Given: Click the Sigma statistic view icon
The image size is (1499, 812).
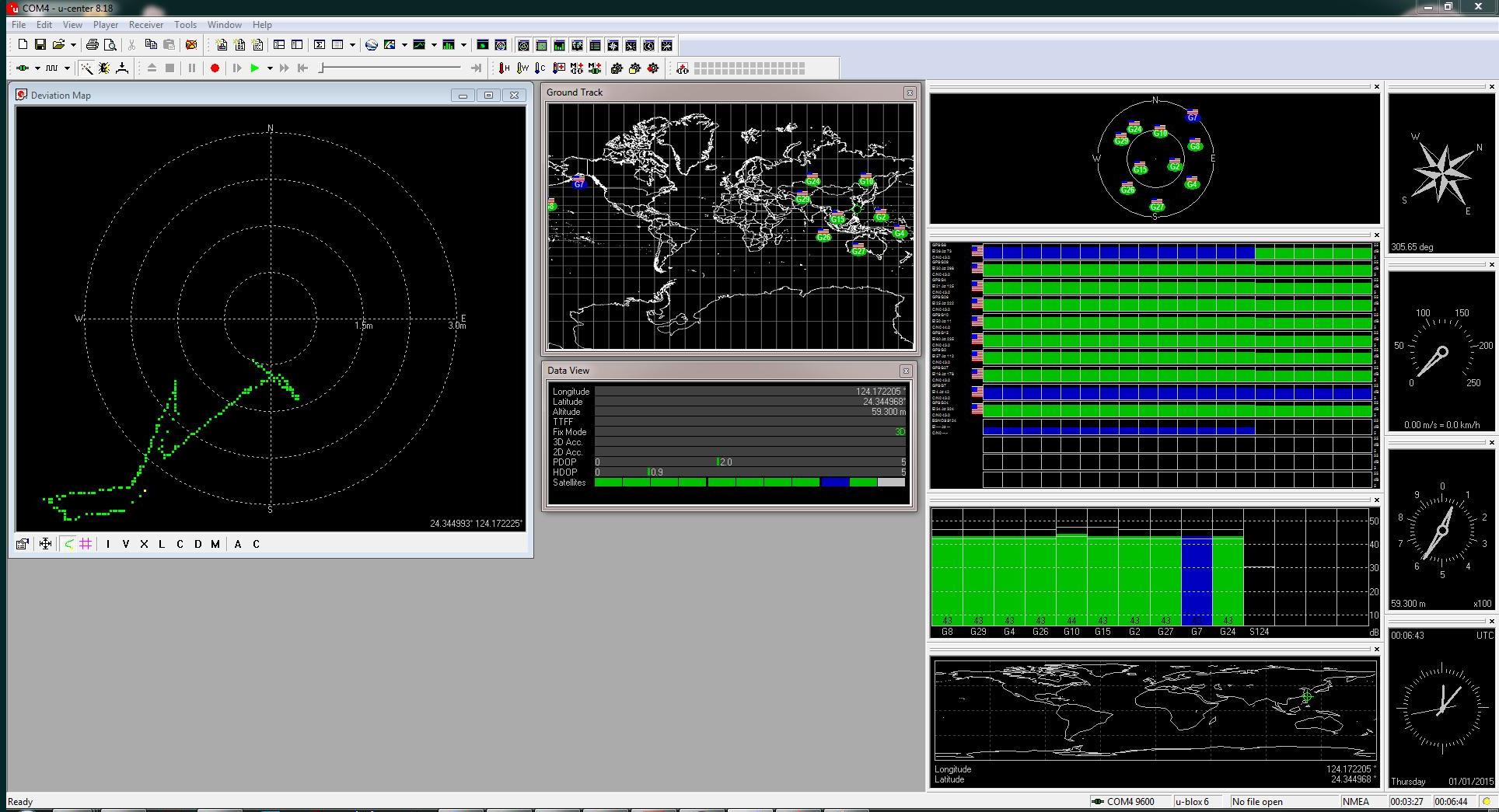Looking at the screenshot, I should click(x=320, y=45).
